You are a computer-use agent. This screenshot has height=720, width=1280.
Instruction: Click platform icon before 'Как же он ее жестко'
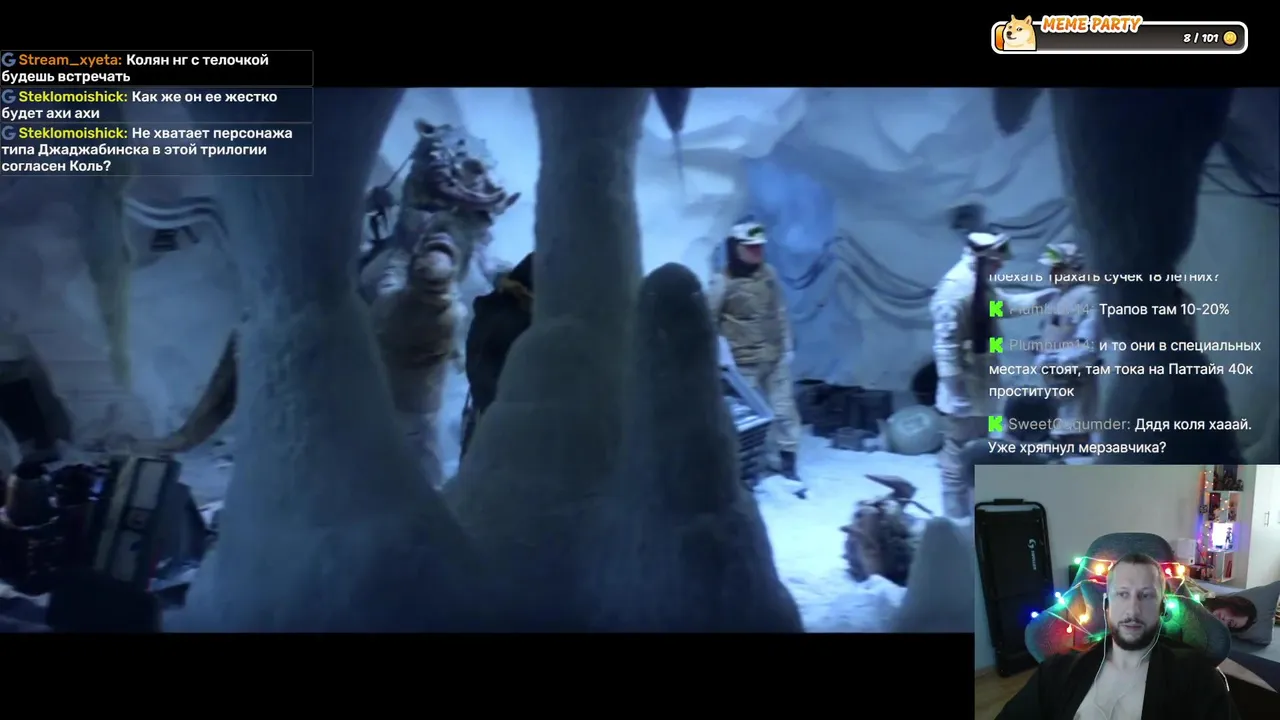[9, 97]
